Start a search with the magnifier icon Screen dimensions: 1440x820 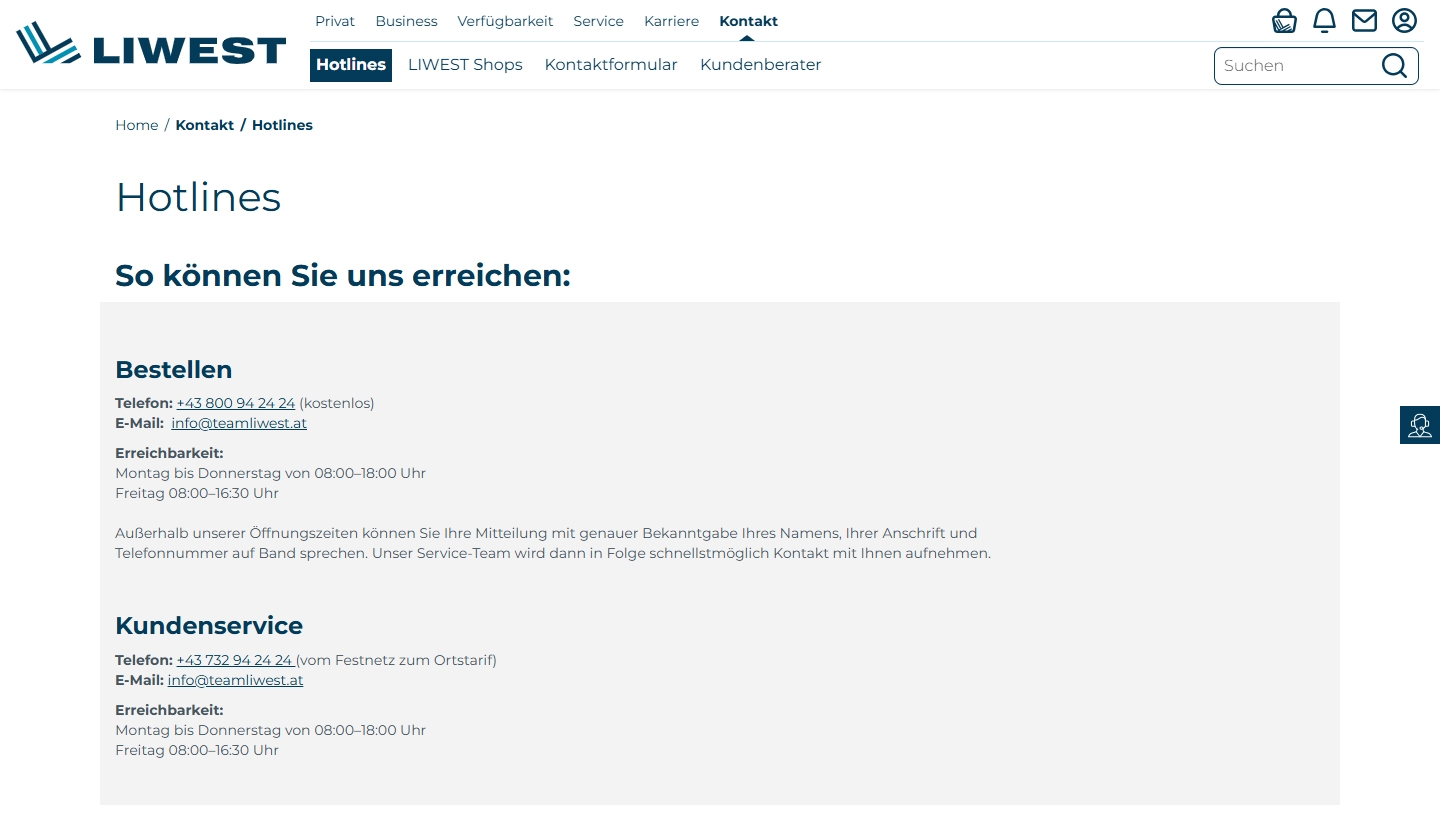1394,65
